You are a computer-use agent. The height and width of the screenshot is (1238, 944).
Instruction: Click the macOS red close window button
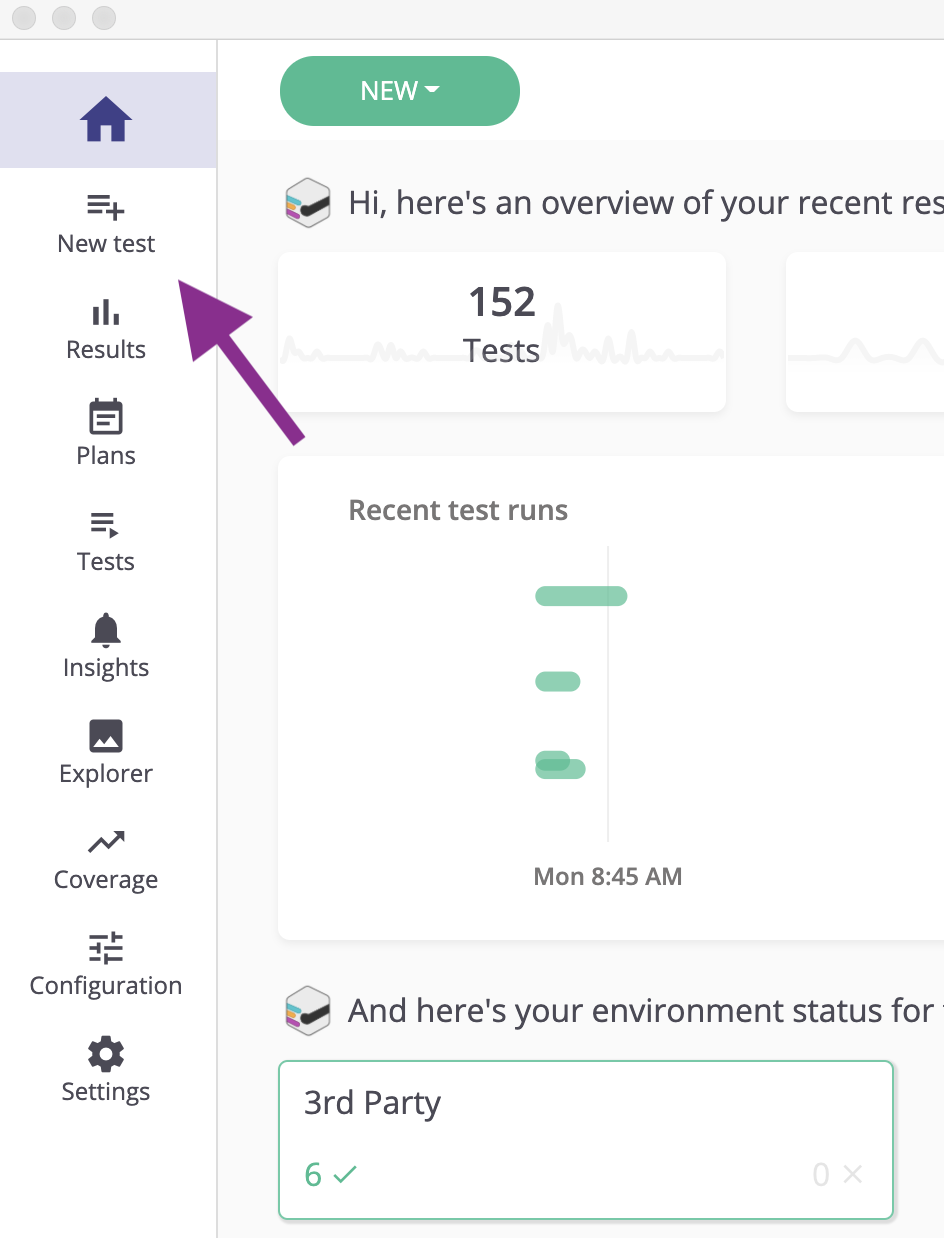tap(24, 18)
